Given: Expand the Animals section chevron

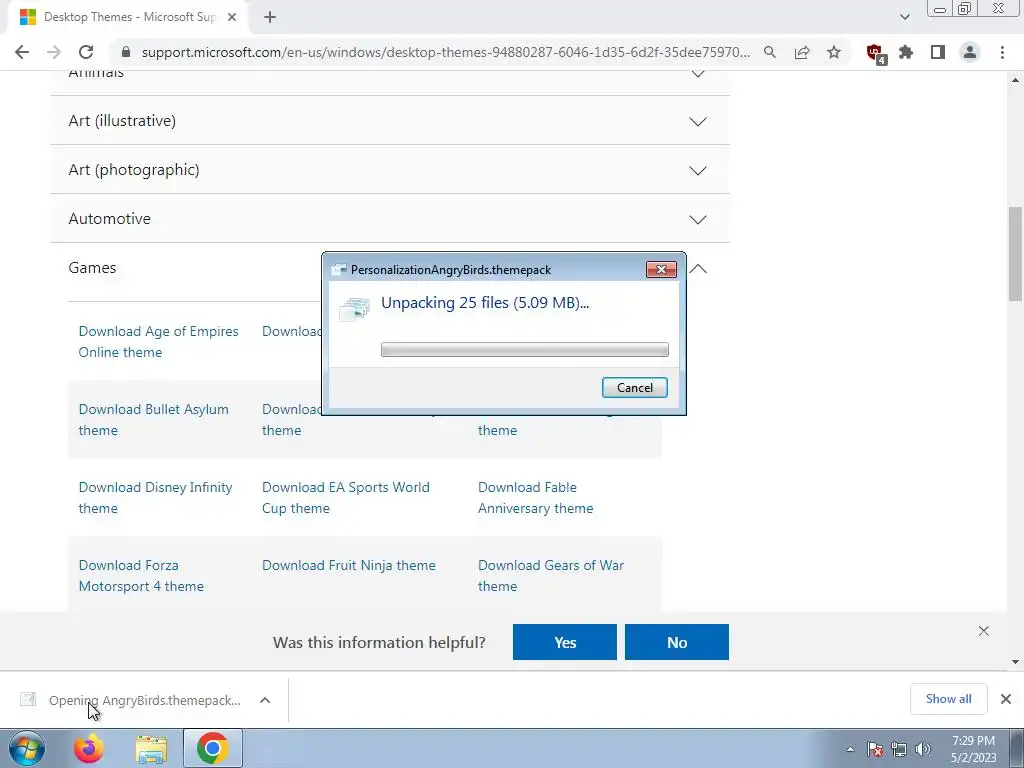Looking at the screenshot, I should 698,74.
